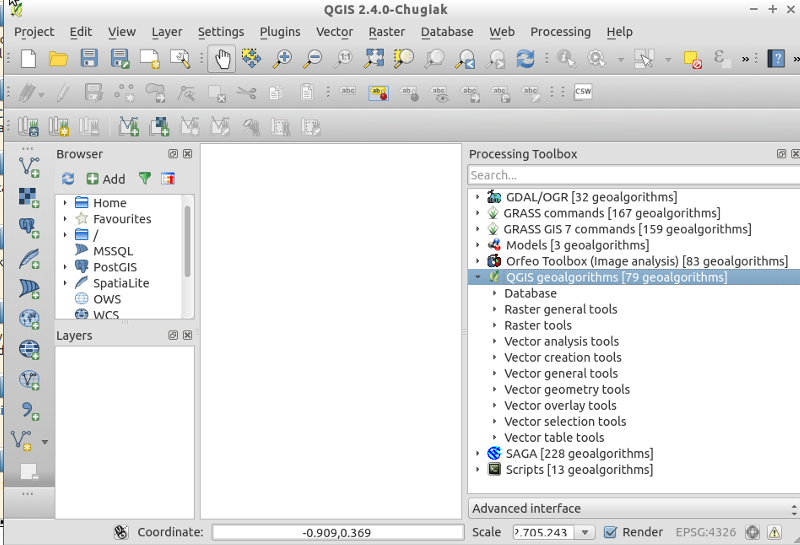Click the highlighted pin labels icon
This screenshot has width=800, height=545.
click(379, 92)
